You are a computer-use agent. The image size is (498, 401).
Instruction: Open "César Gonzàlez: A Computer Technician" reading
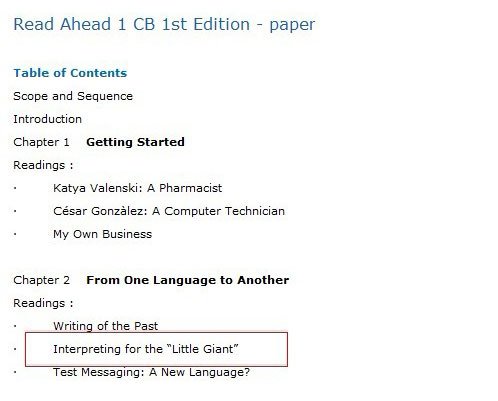click(169, 211)
